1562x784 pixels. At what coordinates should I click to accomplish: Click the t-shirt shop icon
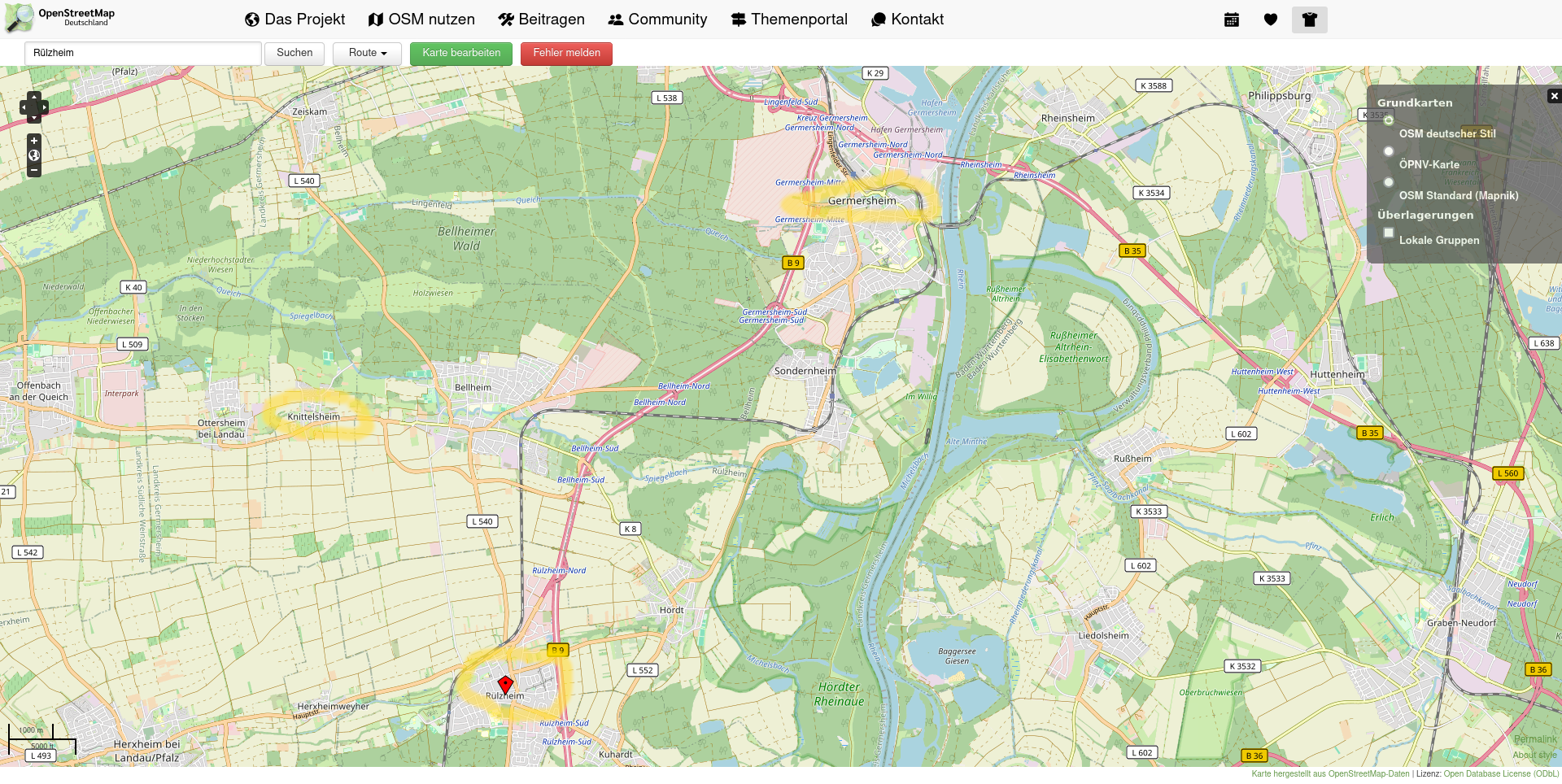[x=1309, y=20]
